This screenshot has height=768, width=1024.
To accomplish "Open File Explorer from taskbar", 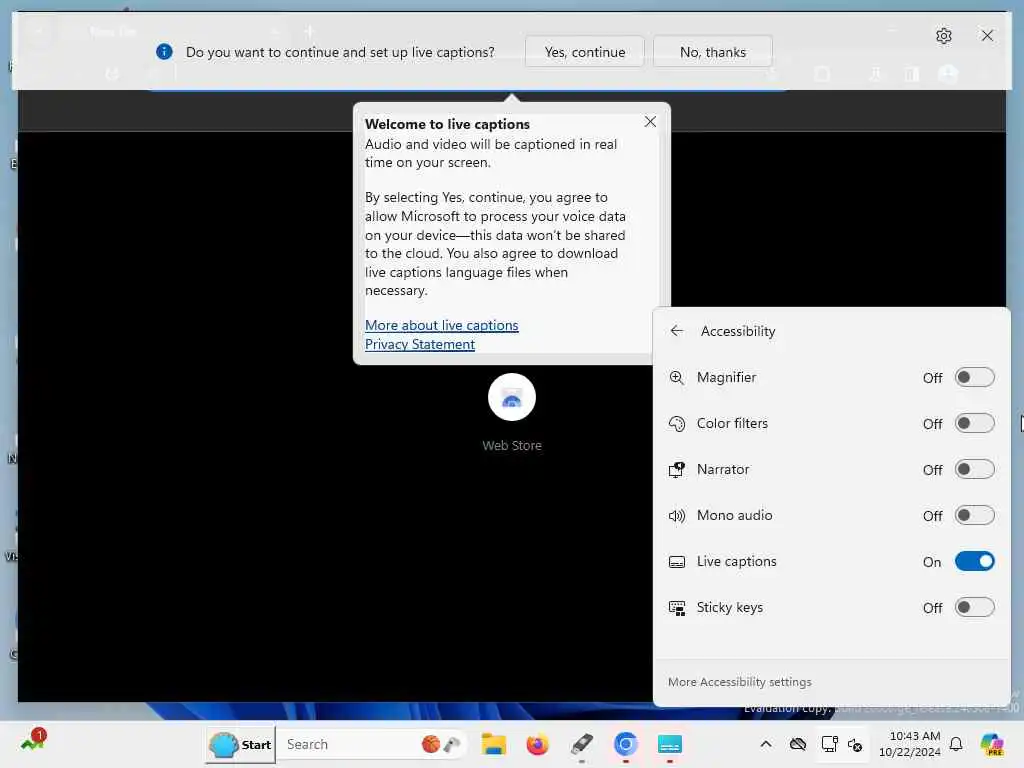I will [x=494, y=744].
